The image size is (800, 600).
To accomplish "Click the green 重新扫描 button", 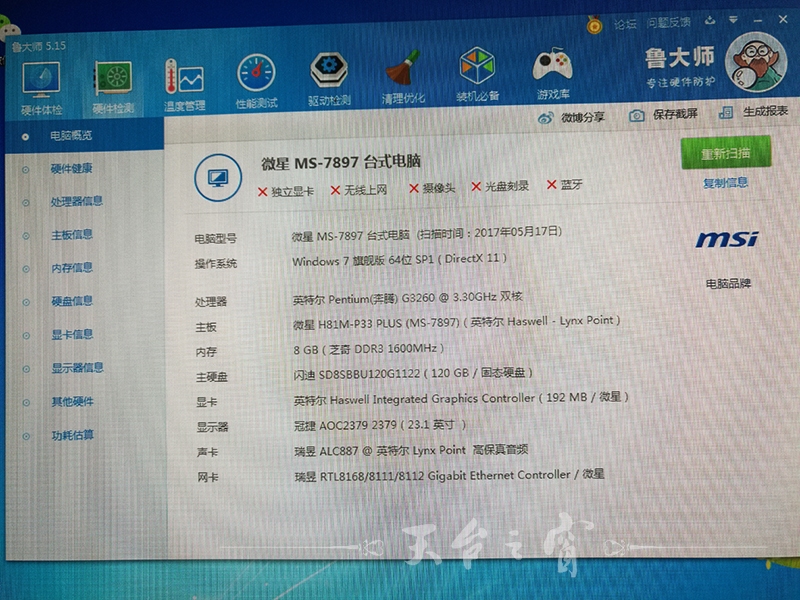I will [x=726, y=153].
